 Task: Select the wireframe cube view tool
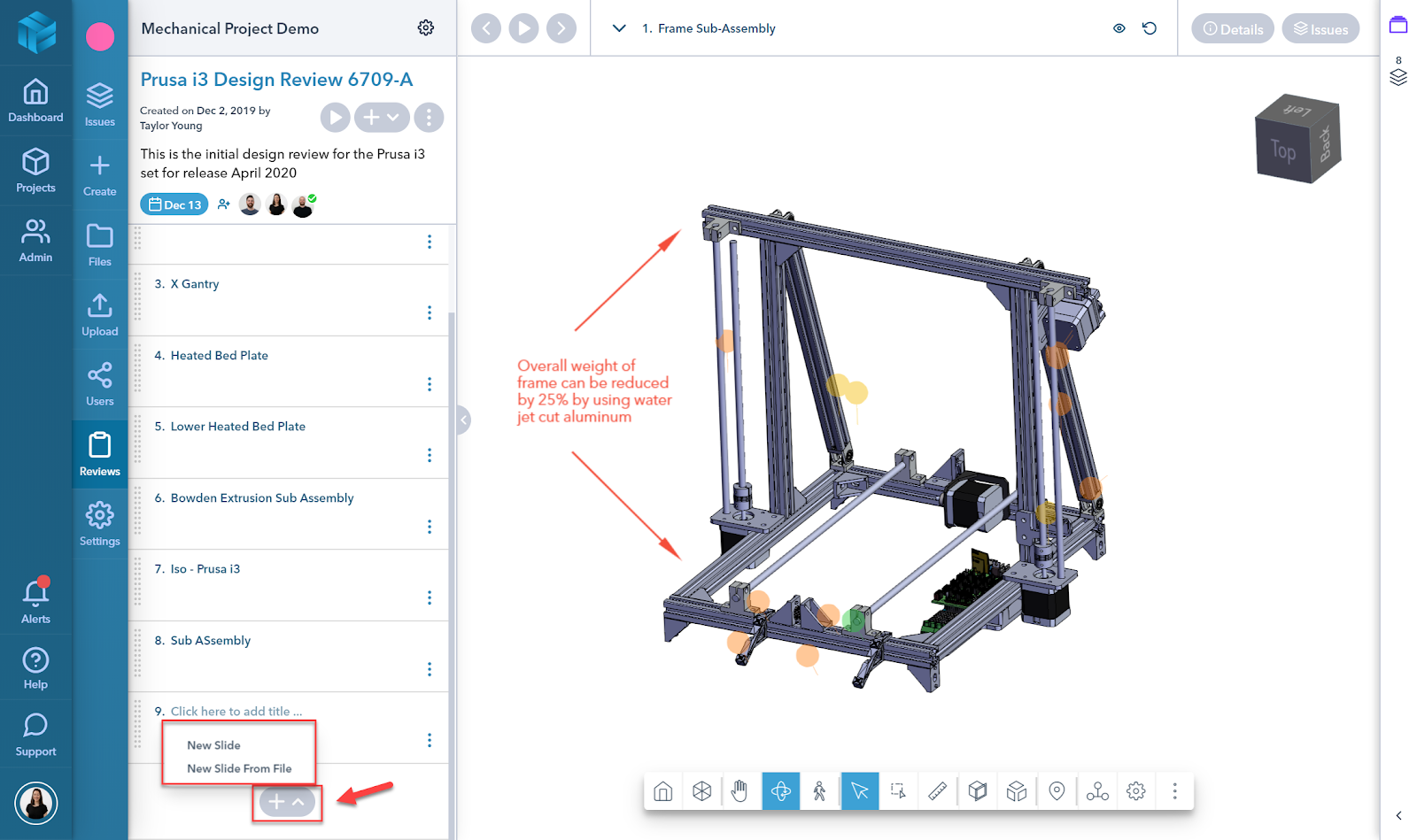[702, 791]
